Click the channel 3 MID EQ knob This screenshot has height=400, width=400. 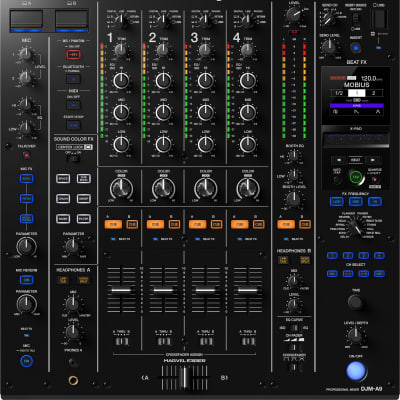point(206,113)
